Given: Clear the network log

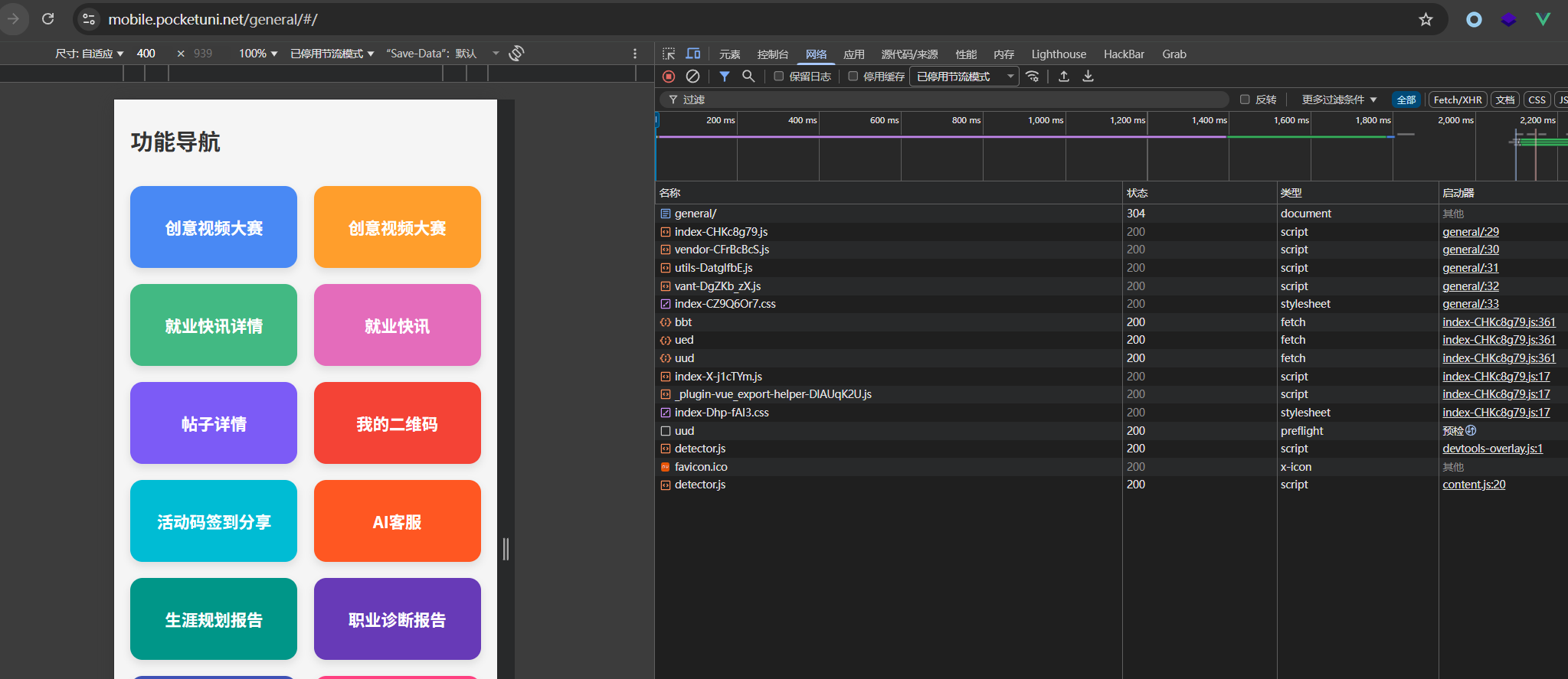Looking at the screenshot, I should pos(692,77).
